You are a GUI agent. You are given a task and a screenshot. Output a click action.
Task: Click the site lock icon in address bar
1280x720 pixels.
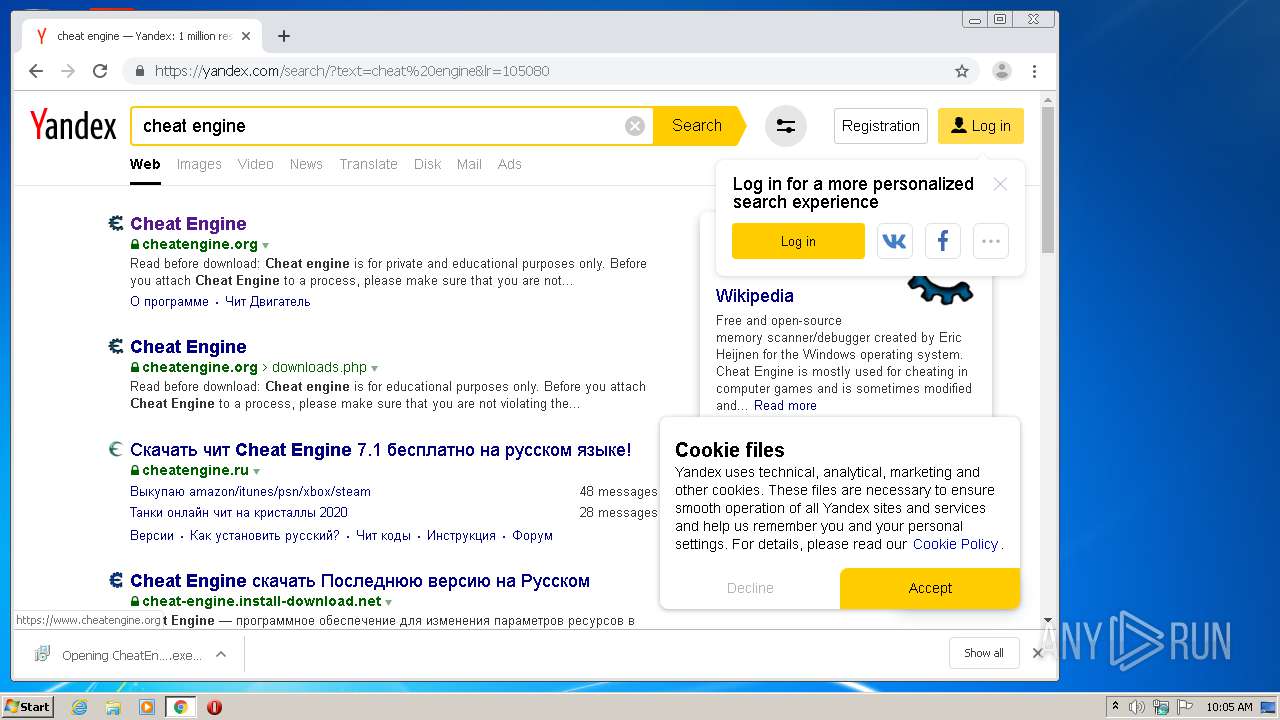(x=140, y=71)
